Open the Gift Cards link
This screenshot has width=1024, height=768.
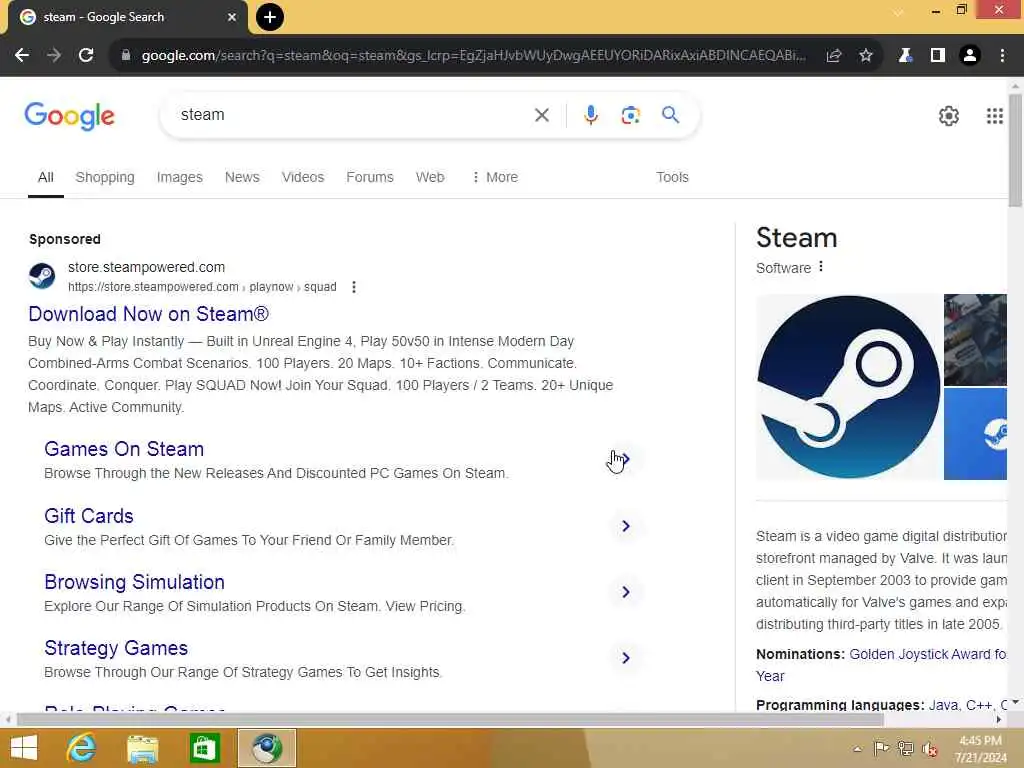click(89, 516)
